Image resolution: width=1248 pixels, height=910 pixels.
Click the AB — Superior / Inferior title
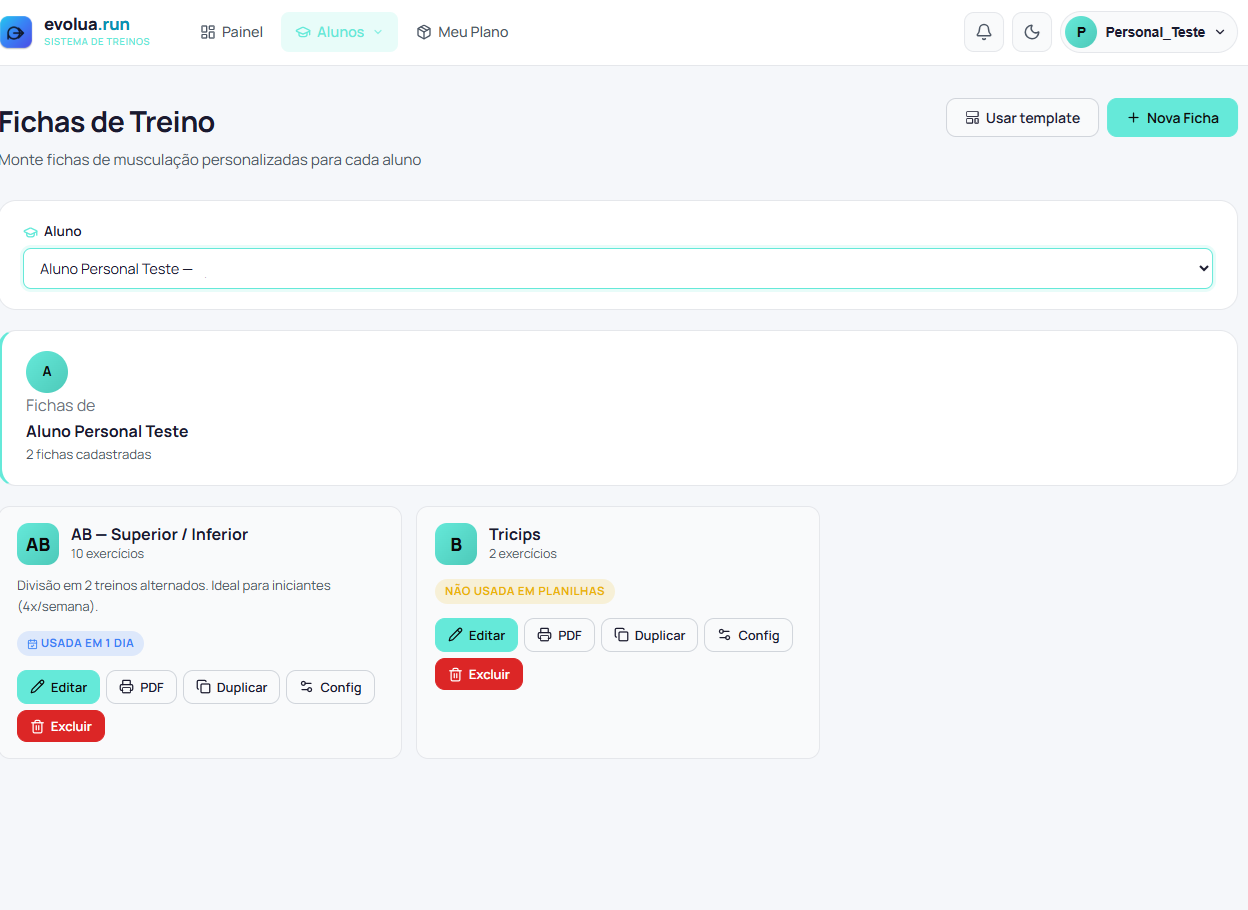[159, 534]
